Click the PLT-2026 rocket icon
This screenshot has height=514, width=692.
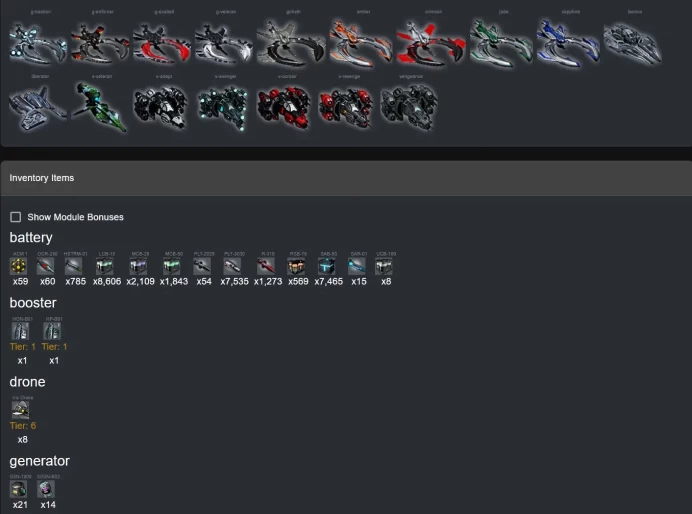202,266
